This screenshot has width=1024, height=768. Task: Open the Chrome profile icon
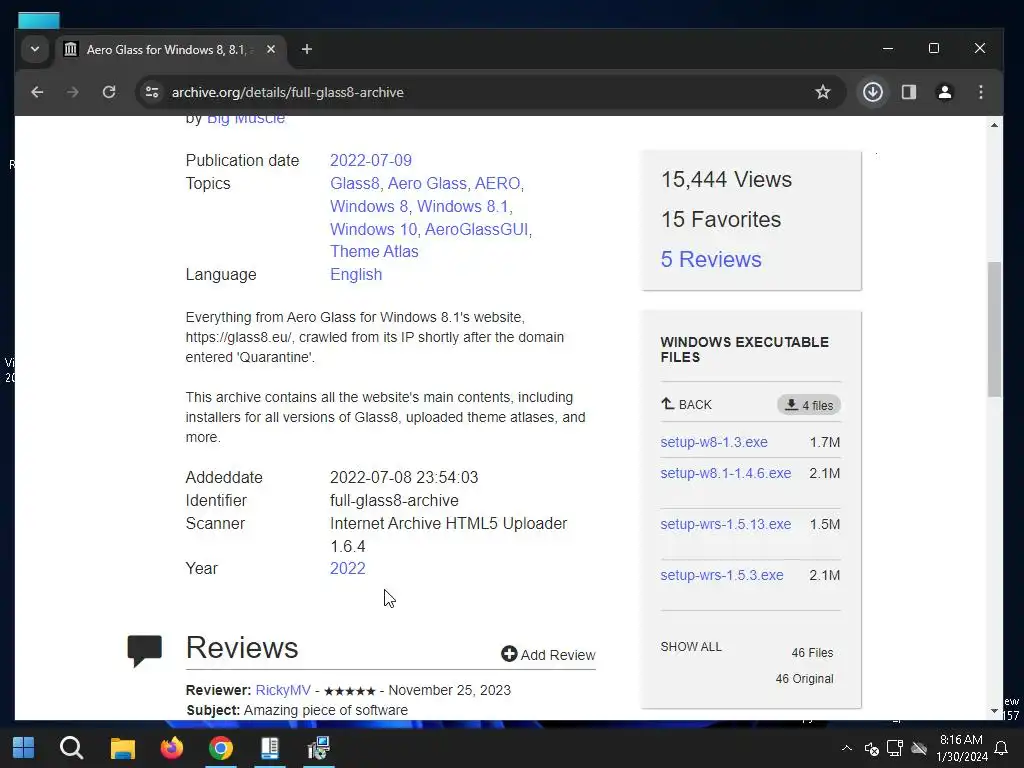(944, 92)
